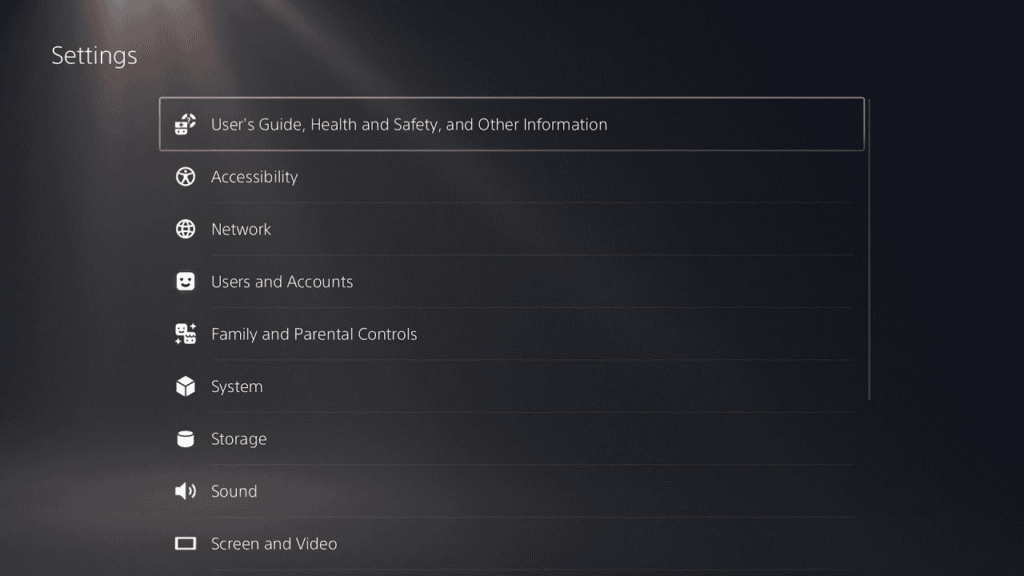The height and width of the screenshot is (576, 1024).
Task: Open Screen and Video settings
Action: pyautogui.click(x=274, y=544)
